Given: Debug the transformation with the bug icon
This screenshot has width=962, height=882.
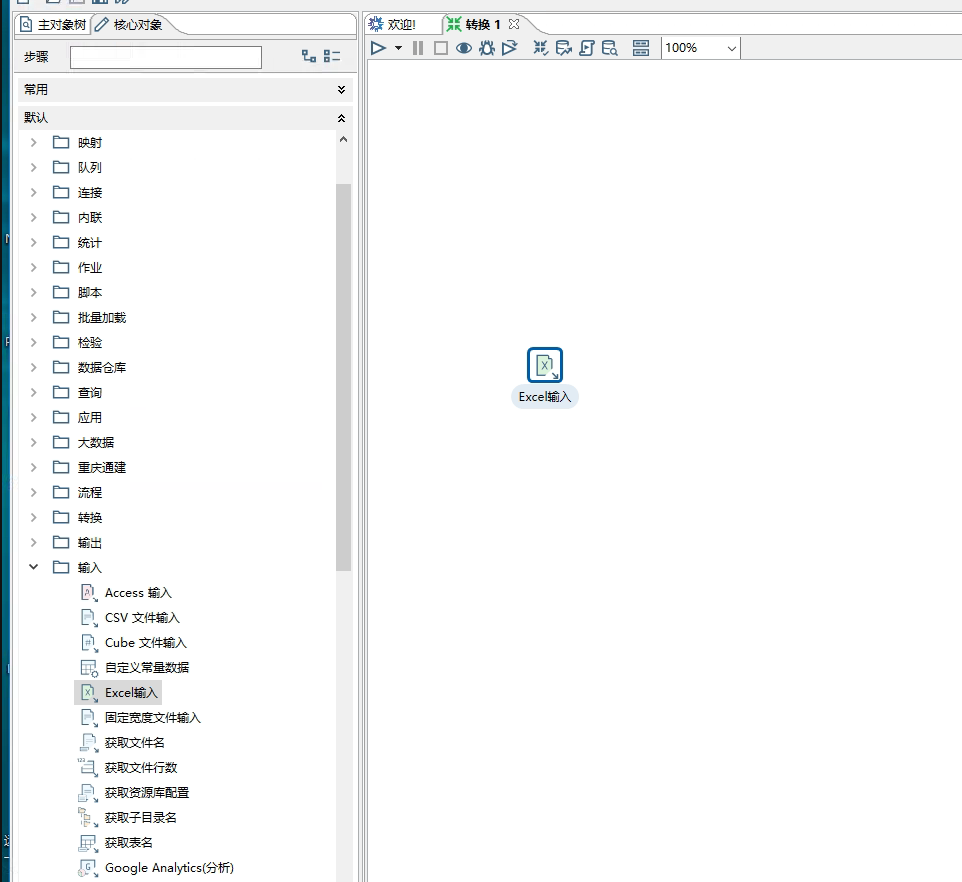Looking at the screenshot, I should click(x=487, y=48).
